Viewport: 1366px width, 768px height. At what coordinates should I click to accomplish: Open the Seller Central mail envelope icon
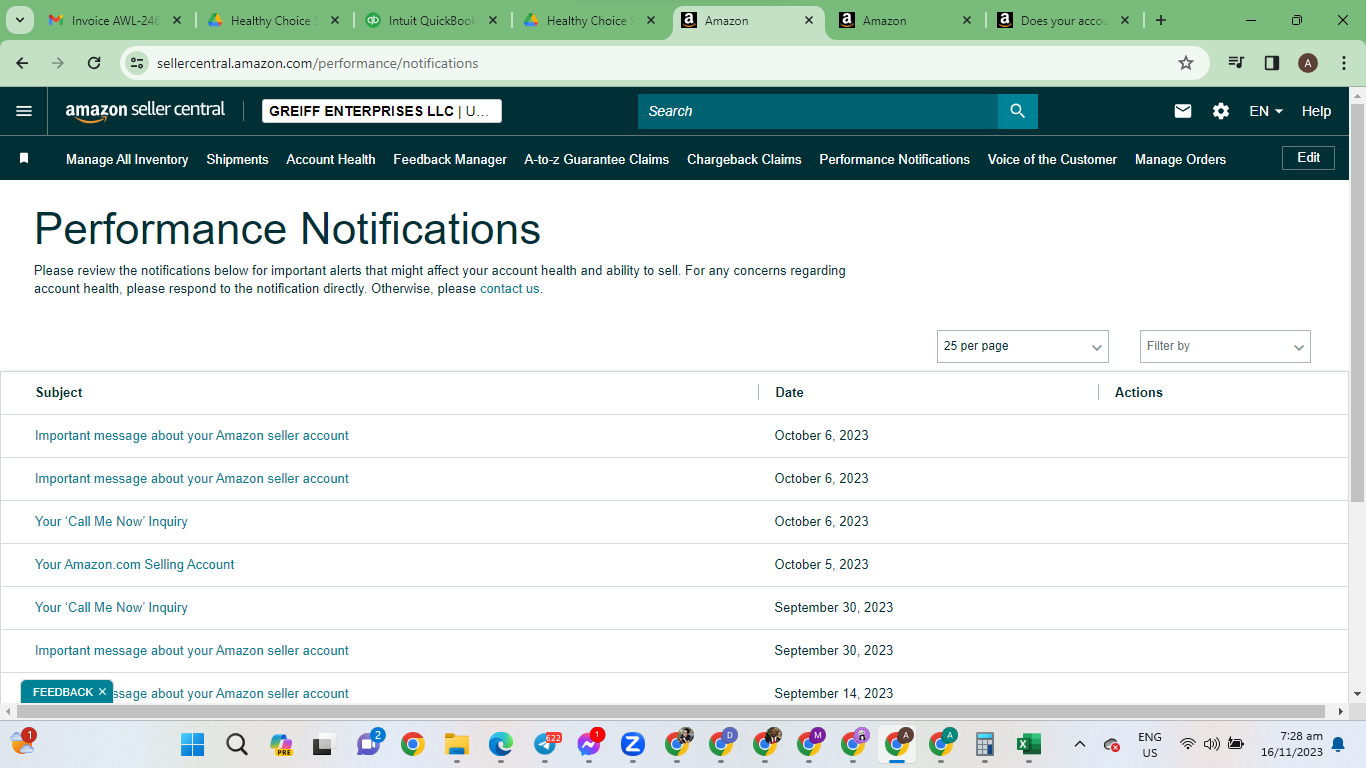tap(1183, 111)
